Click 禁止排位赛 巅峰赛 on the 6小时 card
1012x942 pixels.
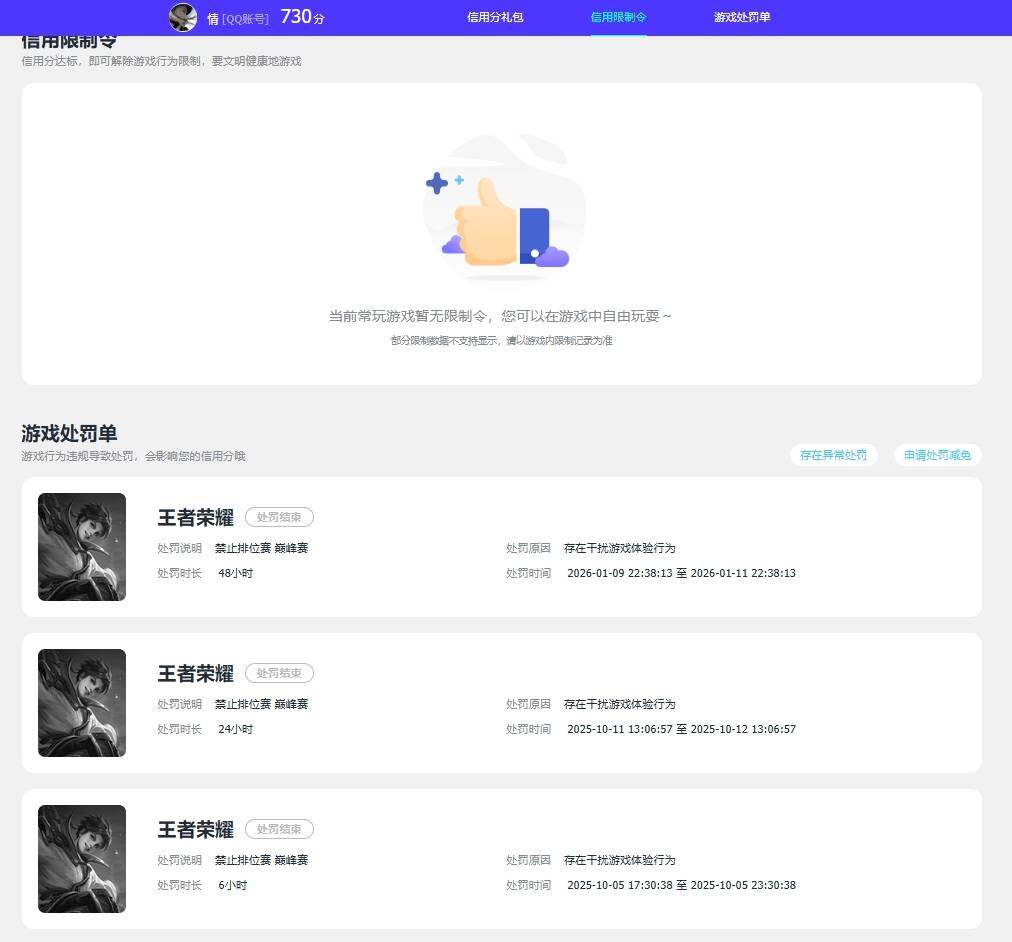(261, 860)
